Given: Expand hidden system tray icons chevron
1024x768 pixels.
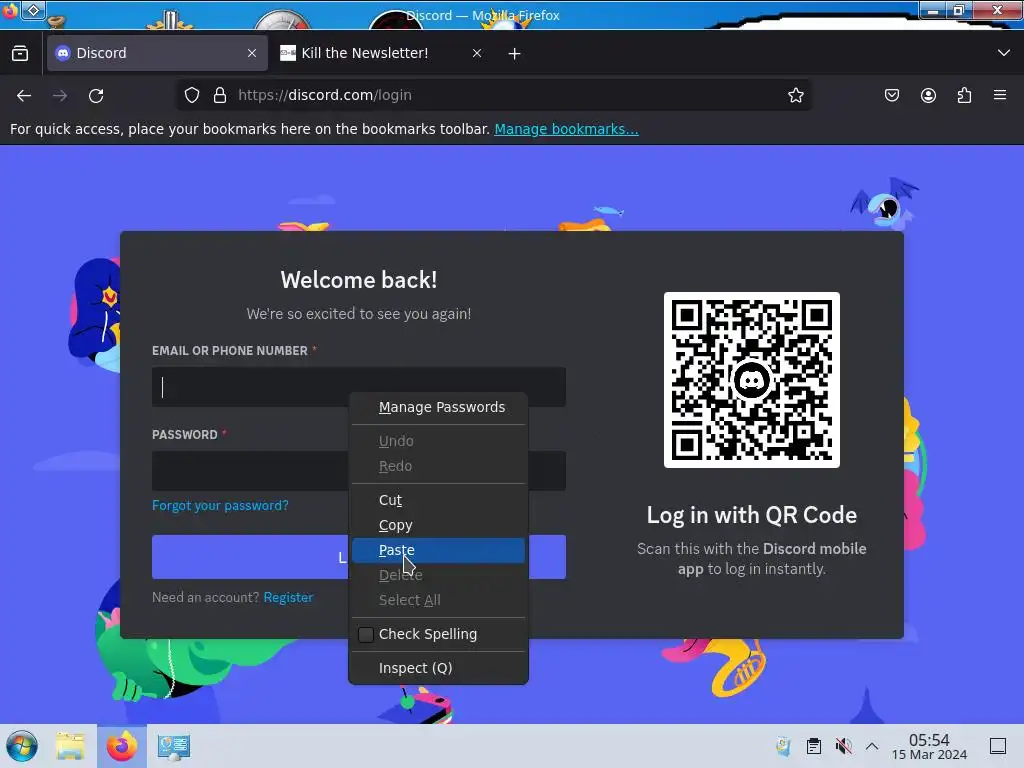Looking at the screenshot, I should click(x=872, y=746).
